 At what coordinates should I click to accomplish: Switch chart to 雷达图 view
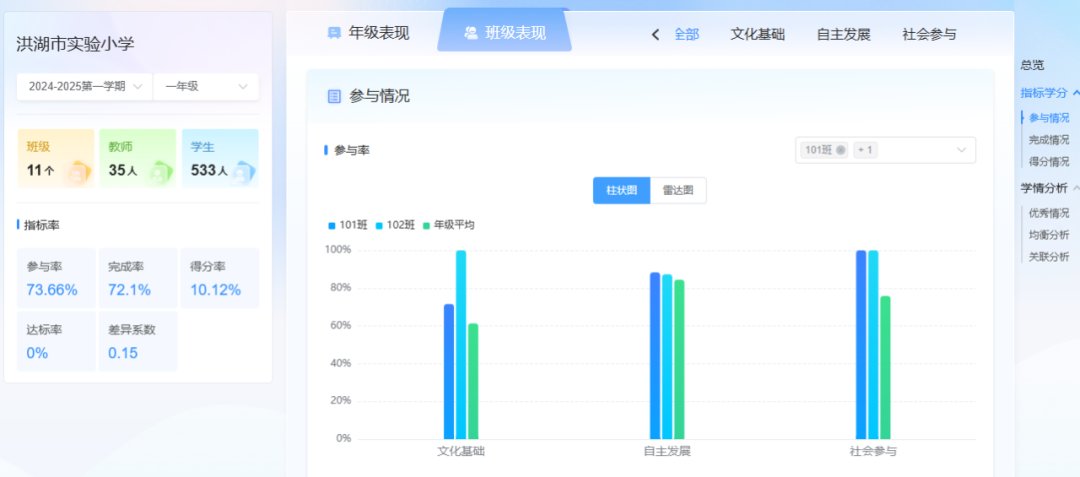(x=678, y=191)
